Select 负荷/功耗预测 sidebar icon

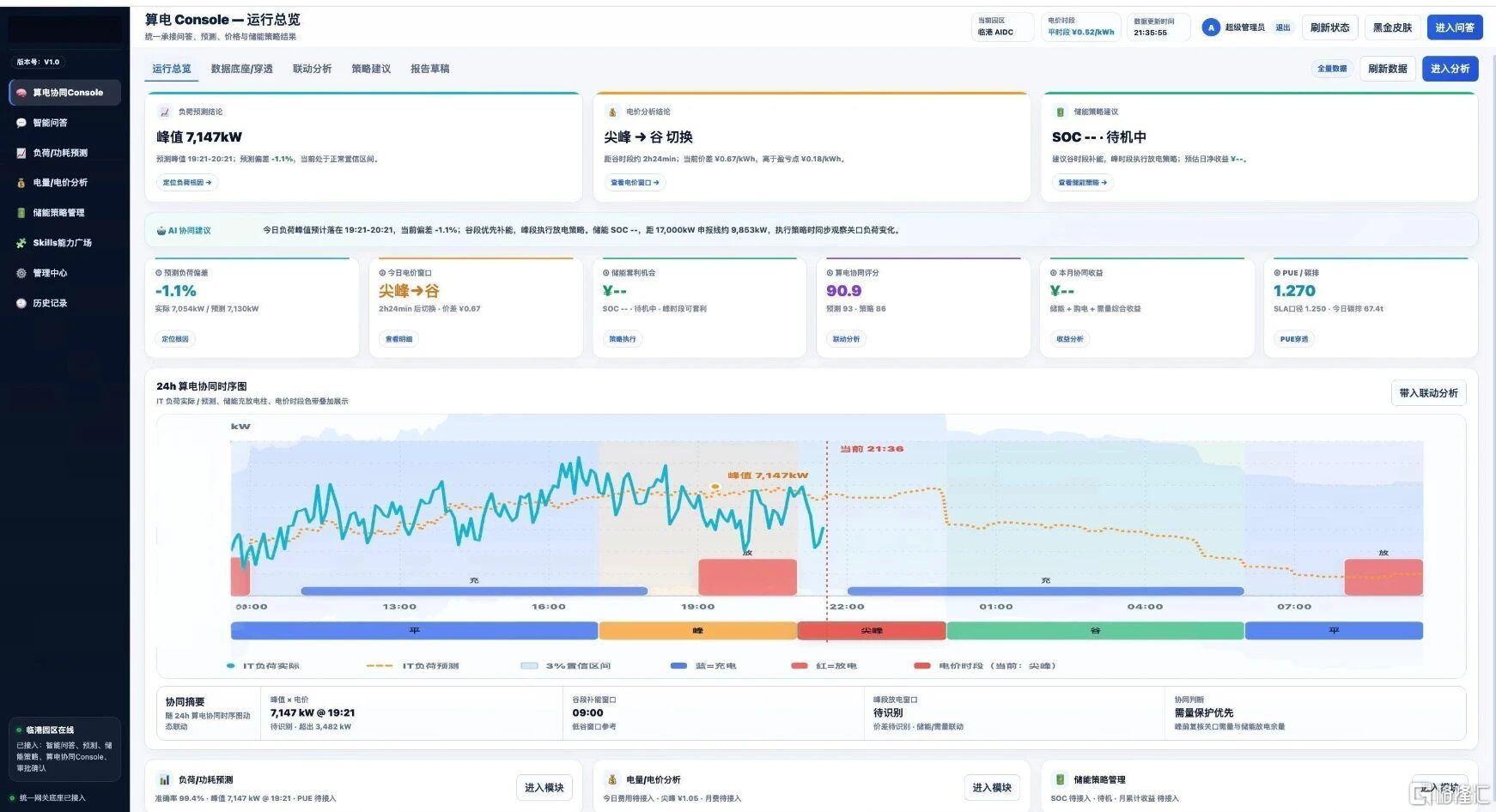click(x=21, y=153)
